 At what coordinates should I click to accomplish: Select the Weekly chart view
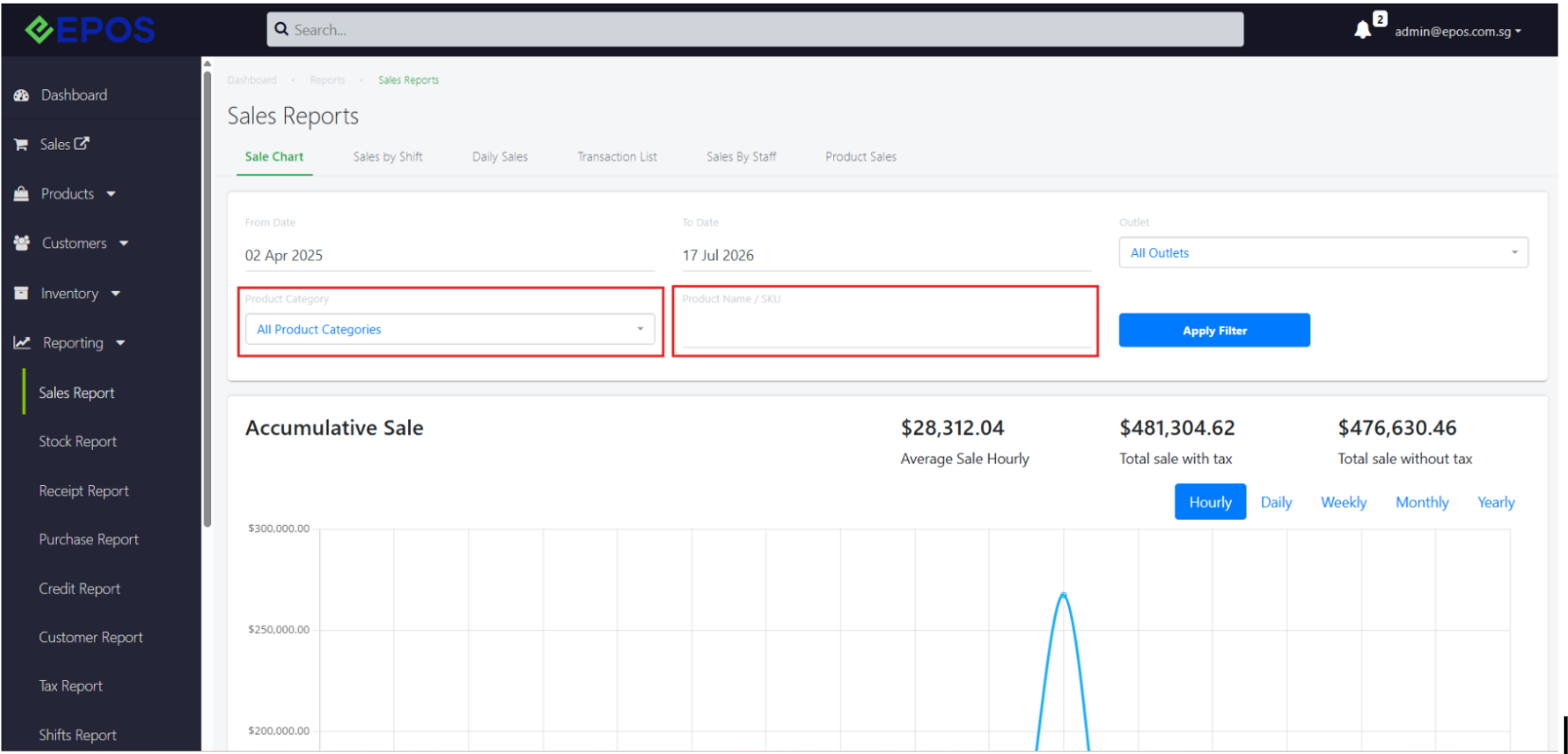point(1344,502)
